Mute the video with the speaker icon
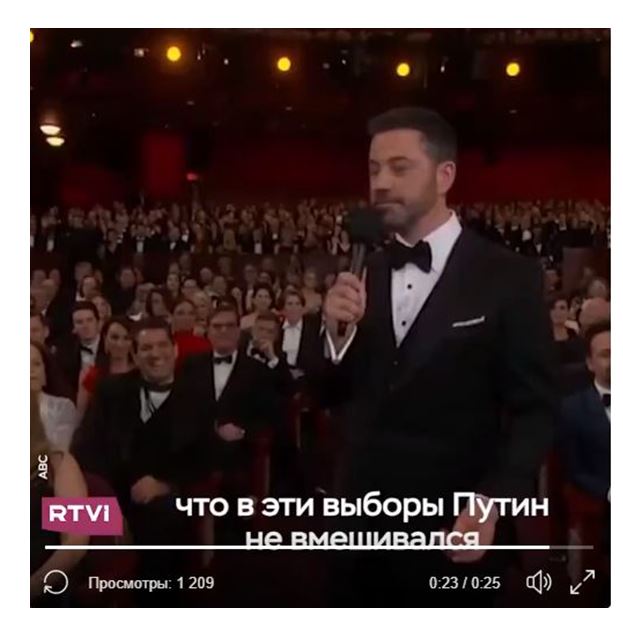 539,582
